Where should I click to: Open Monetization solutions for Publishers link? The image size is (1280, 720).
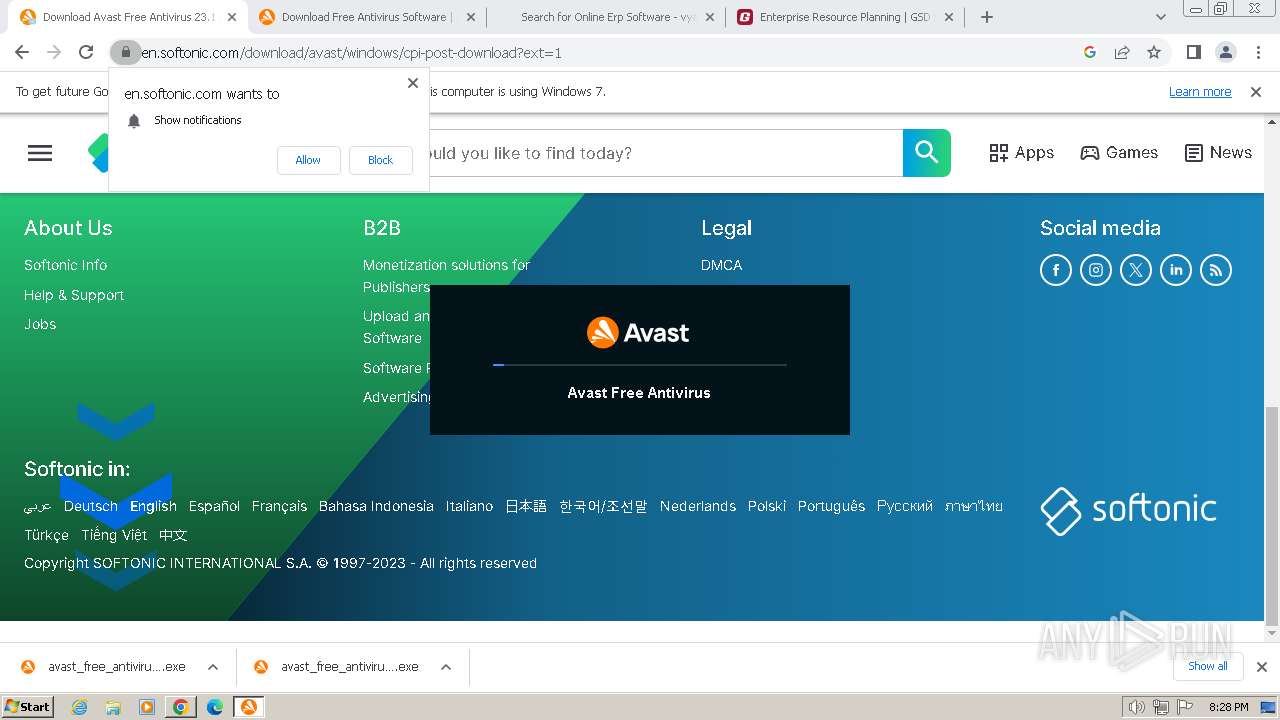tap(446, 276)
